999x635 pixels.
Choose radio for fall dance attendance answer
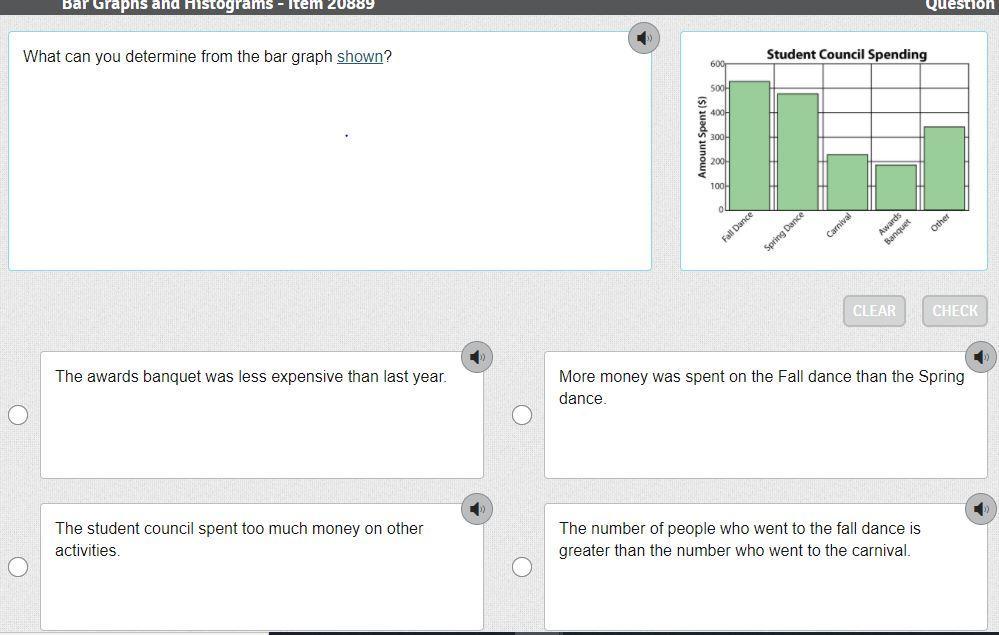point(522,567)
